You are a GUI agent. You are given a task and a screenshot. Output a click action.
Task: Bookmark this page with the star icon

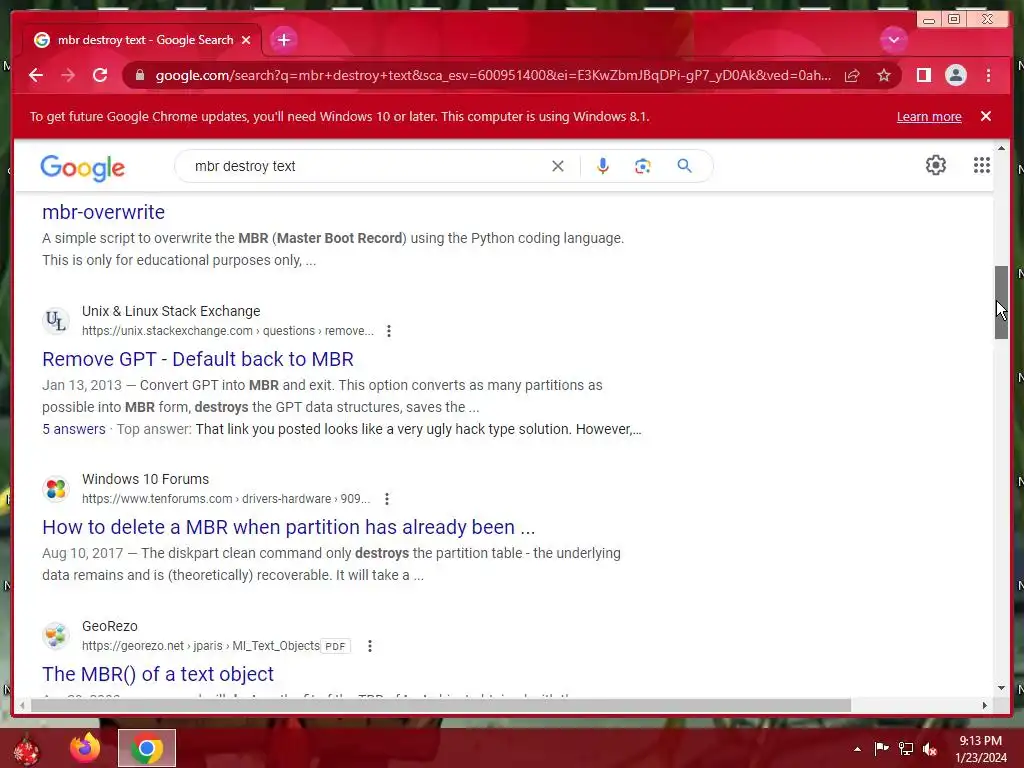click(884, 76)
